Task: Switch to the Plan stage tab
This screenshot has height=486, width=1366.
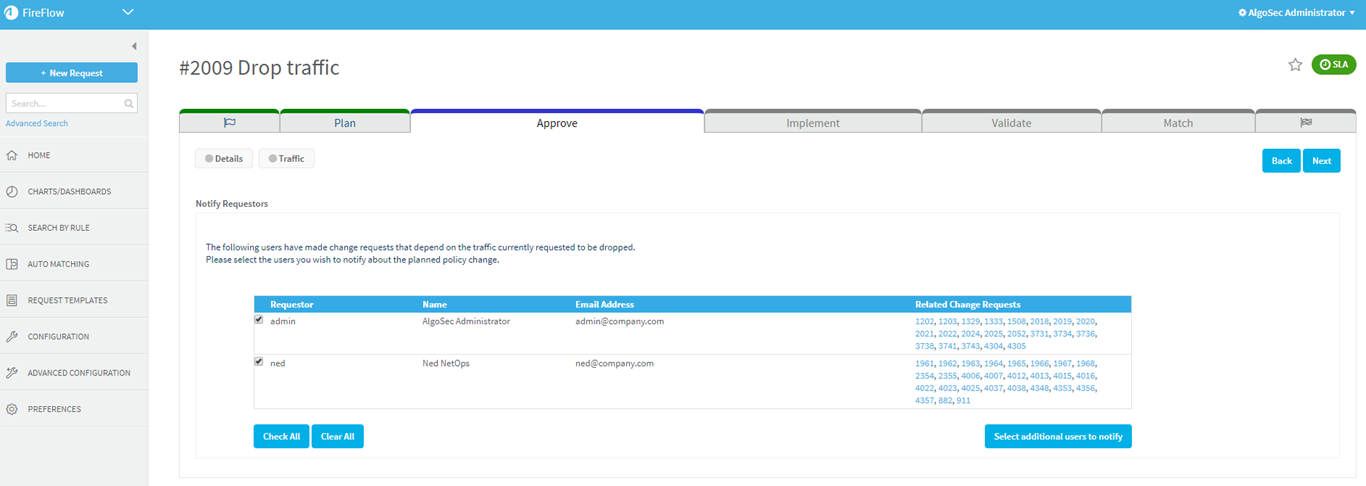Action: [x=344, y=123]
